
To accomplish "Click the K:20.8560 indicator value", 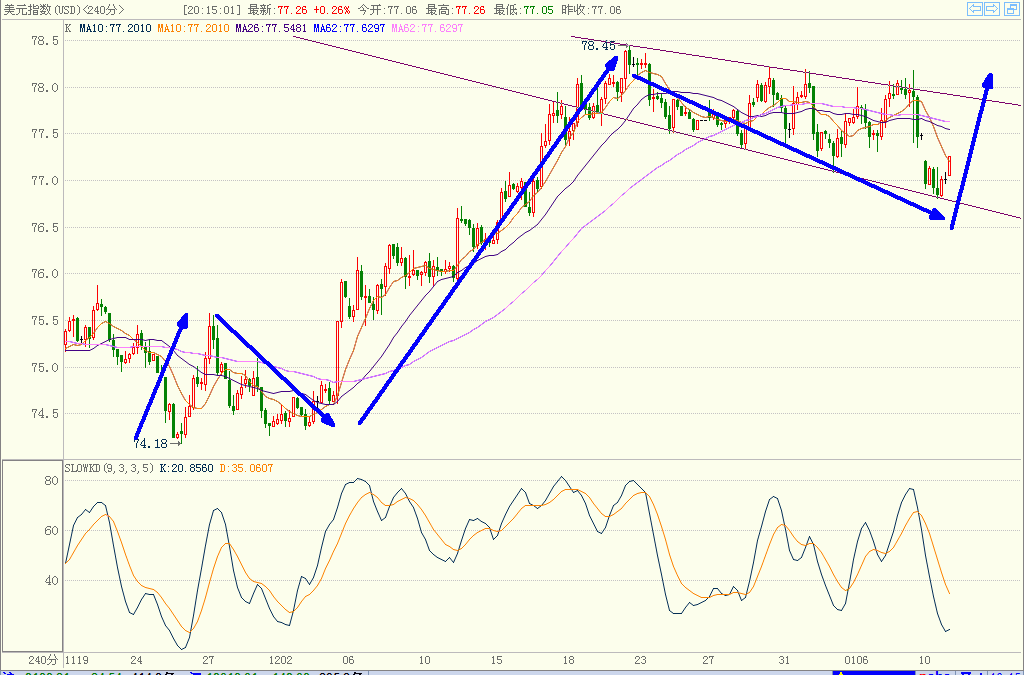I will click(186, 468).
